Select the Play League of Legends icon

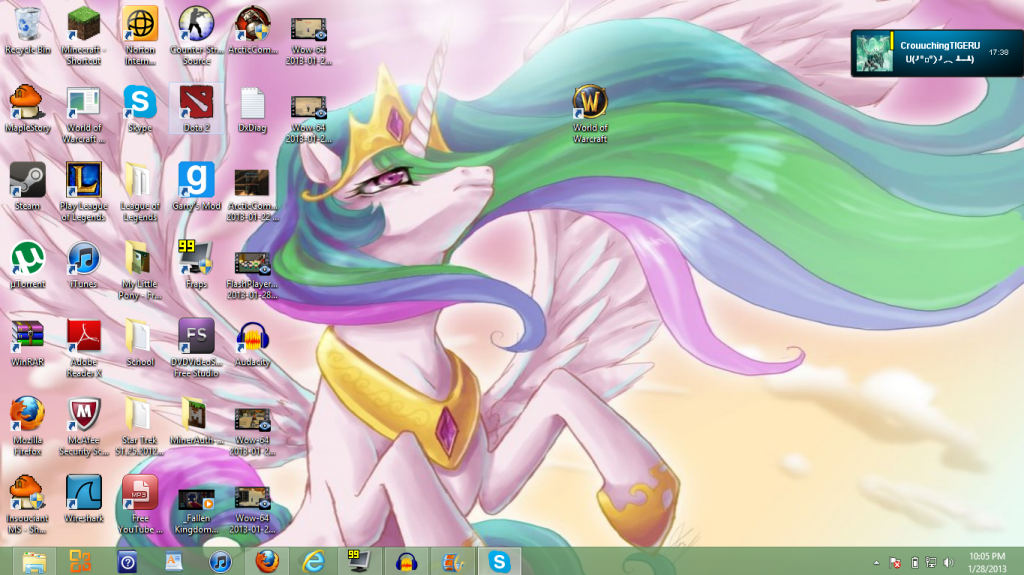point(84,192)
